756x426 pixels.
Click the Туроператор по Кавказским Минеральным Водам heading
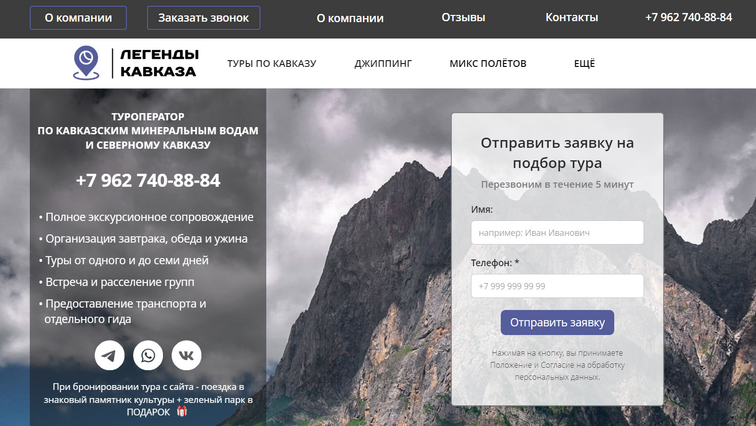tap(148, 131)
